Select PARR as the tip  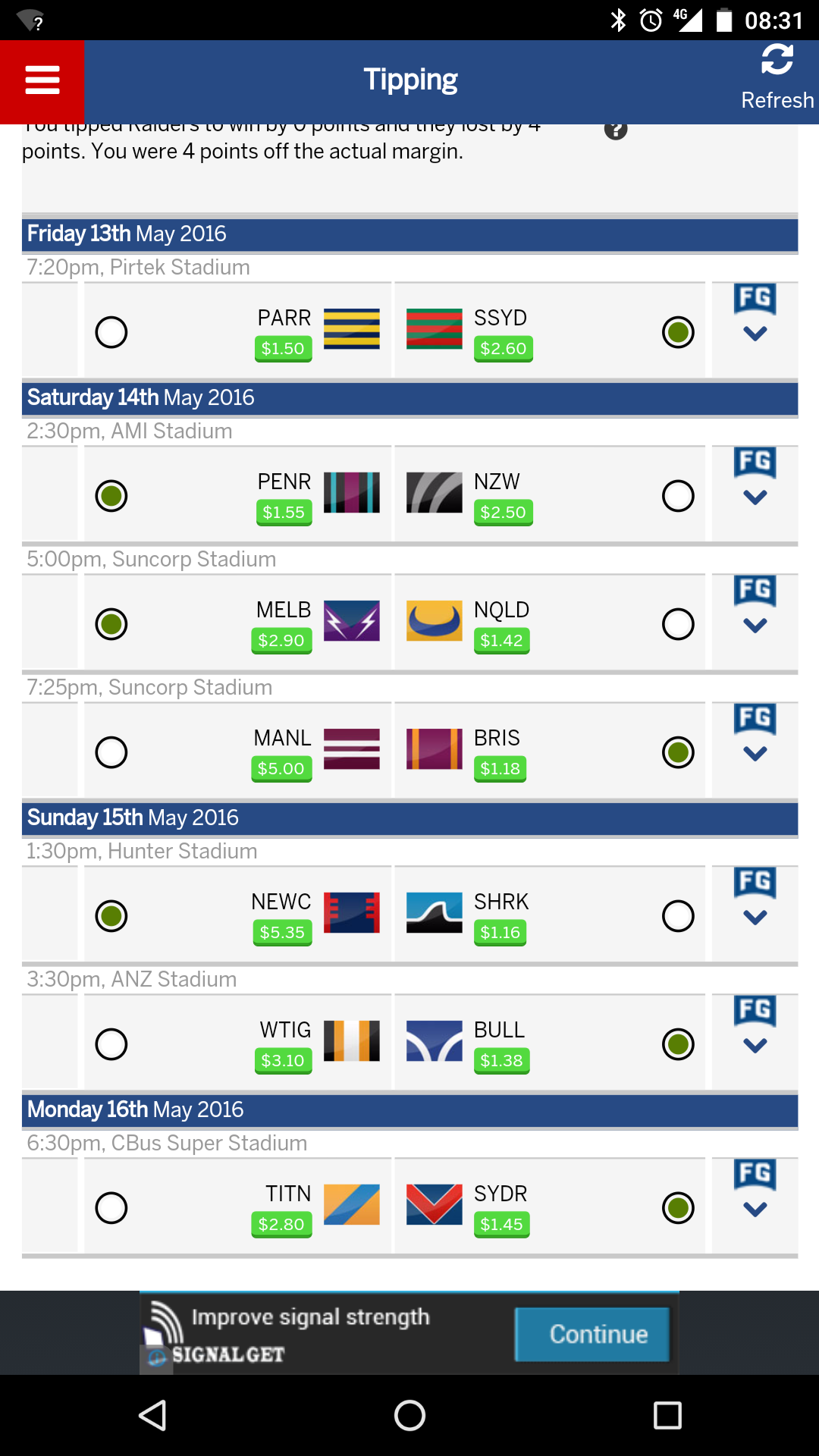[x=111, y=332]
